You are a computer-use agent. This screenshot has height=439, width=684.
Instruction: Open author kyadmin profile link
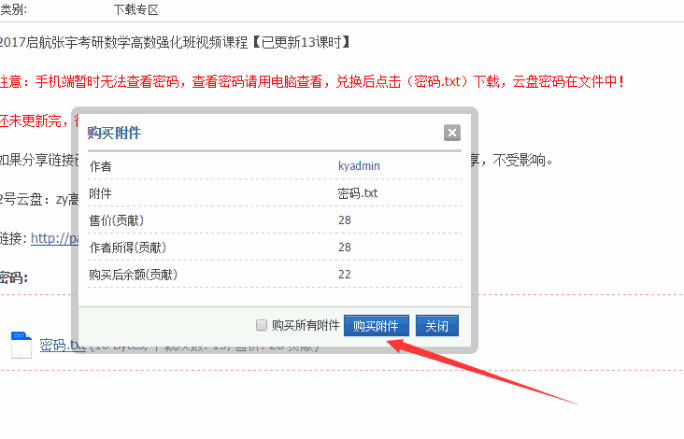point(359,165)
